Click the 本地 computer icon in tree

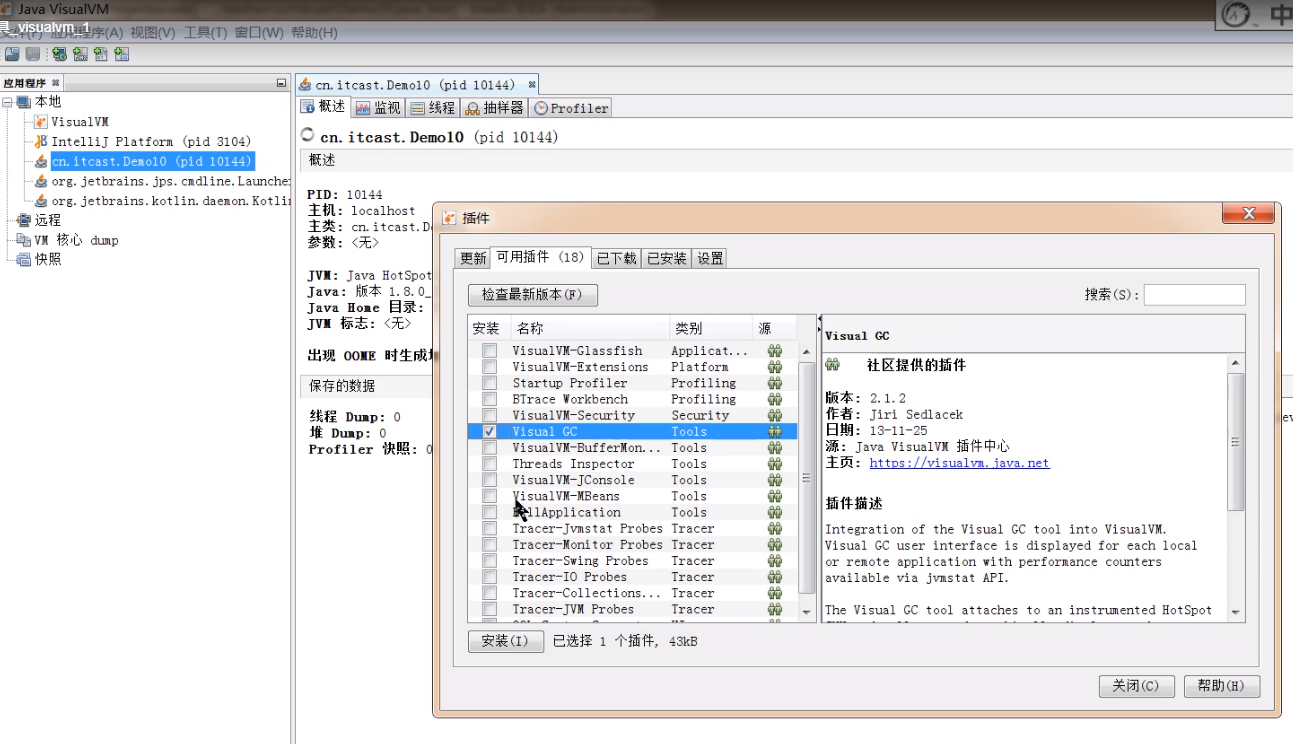click(x=24, y=102)
